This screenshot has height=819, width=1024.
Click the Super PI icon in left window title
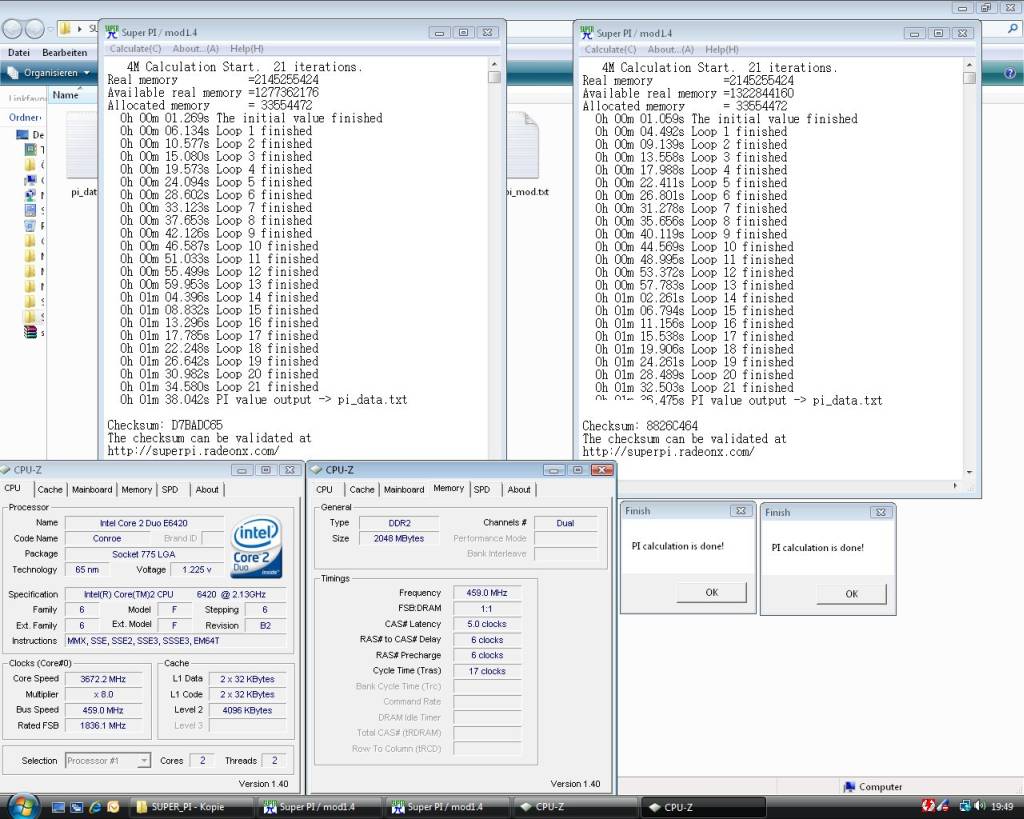[x=111, y=31]
